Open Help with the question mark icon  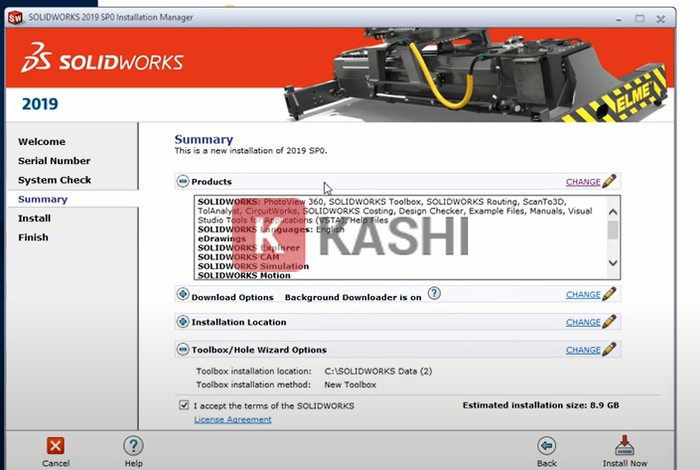(133, 446)
